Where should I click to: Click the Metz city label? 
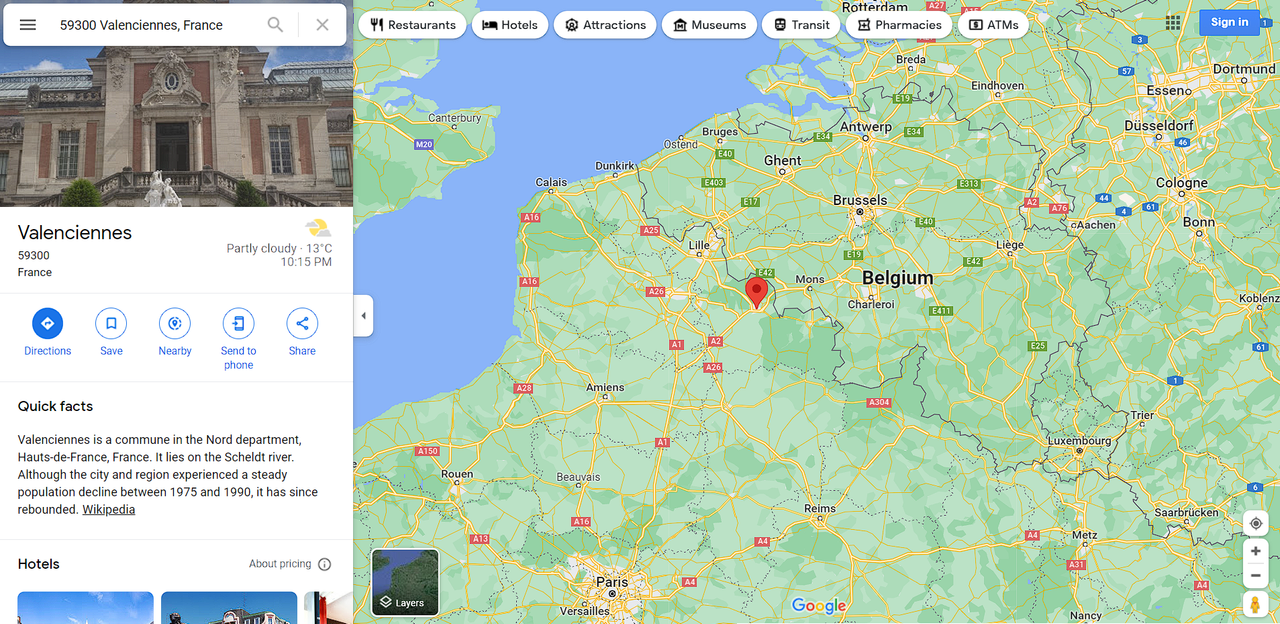point(1084,535)
